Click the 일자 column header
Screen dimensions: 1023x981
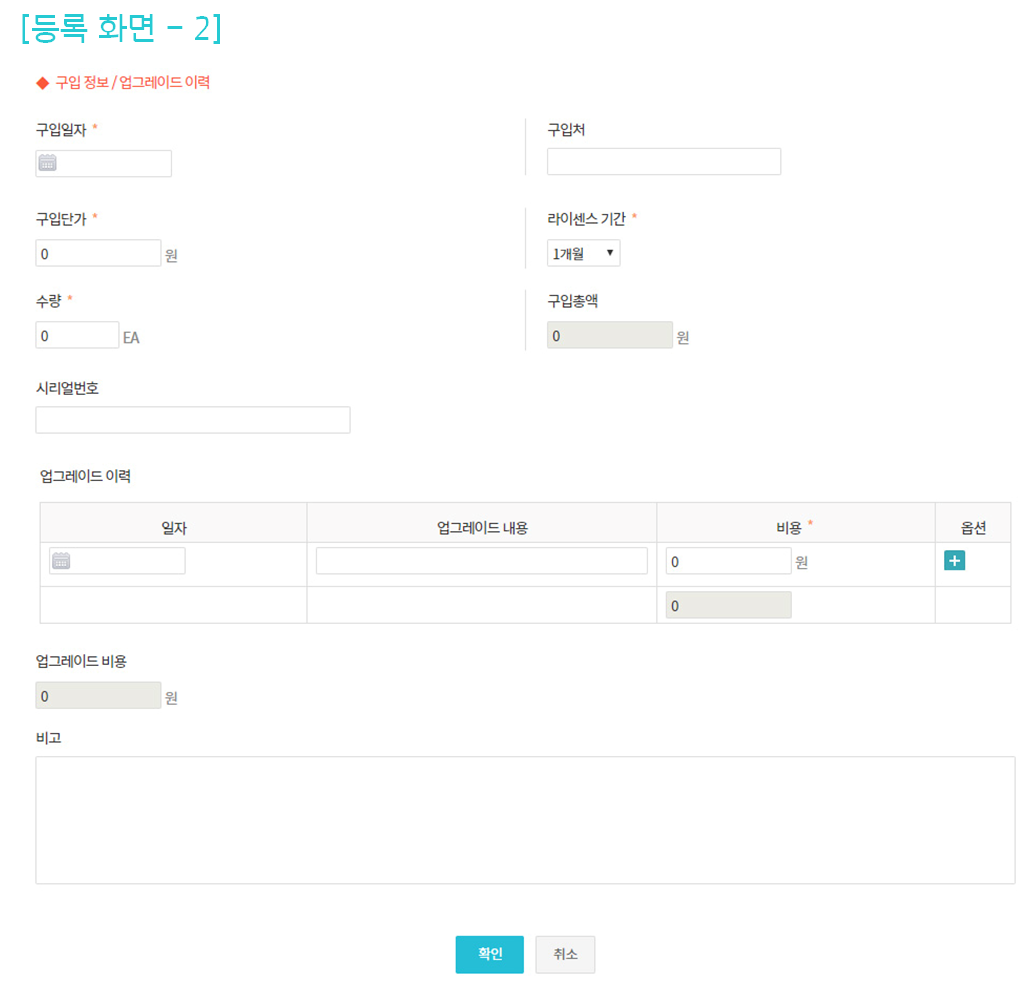174,527
